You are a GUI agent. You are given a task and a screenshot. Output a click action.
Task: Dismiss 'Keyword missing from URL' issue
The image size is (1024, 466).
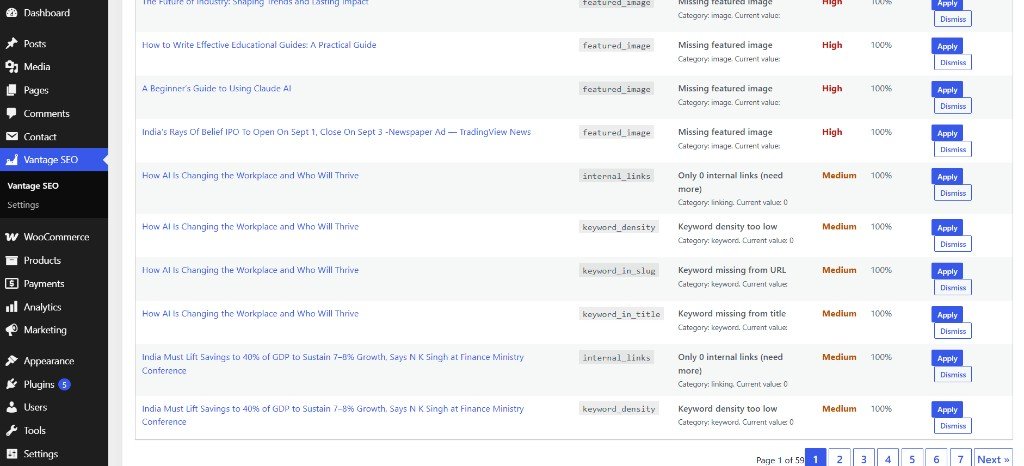pos(953,287)
